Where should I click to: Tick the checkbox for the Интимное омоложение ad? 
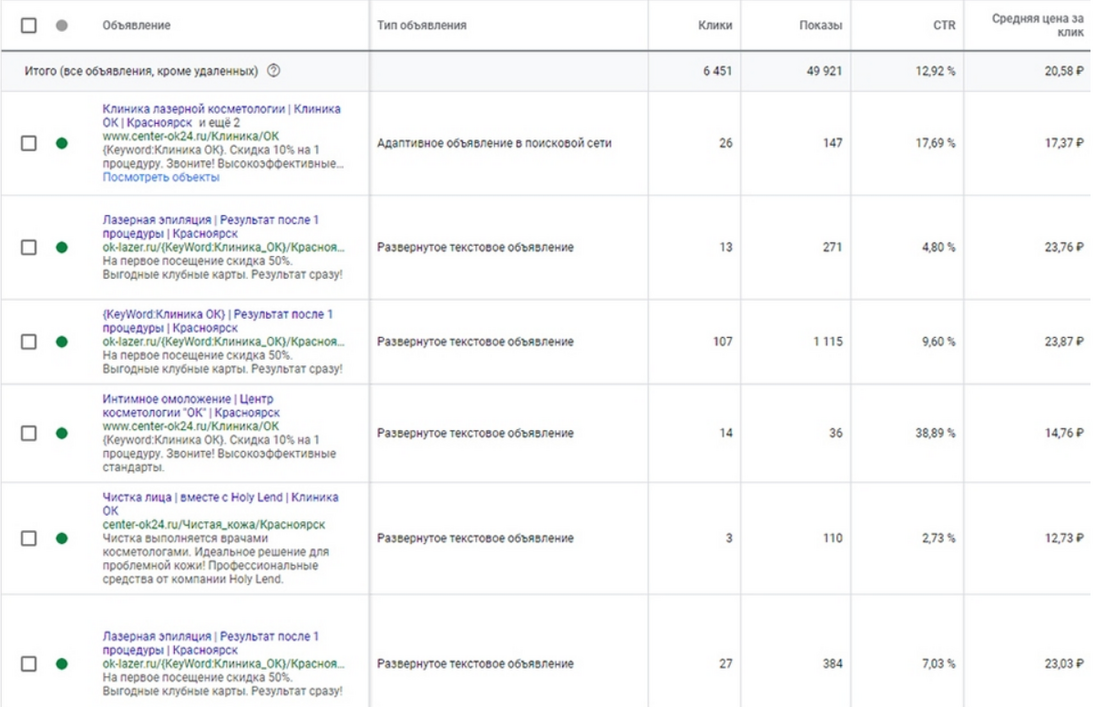[x=29, y=433]
